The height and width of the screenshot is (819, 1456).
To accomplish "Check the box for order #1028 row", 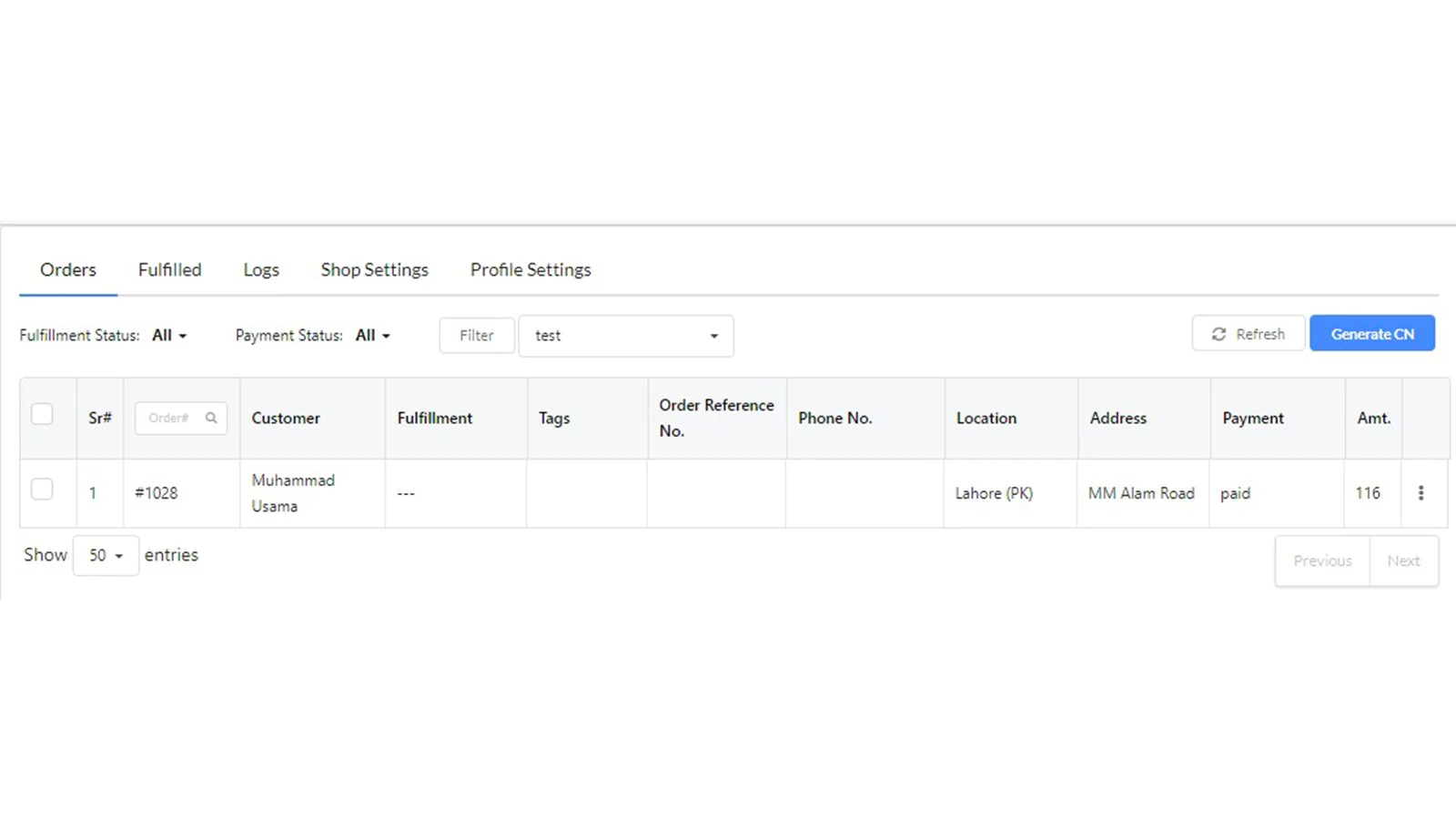I will point(42,489).
